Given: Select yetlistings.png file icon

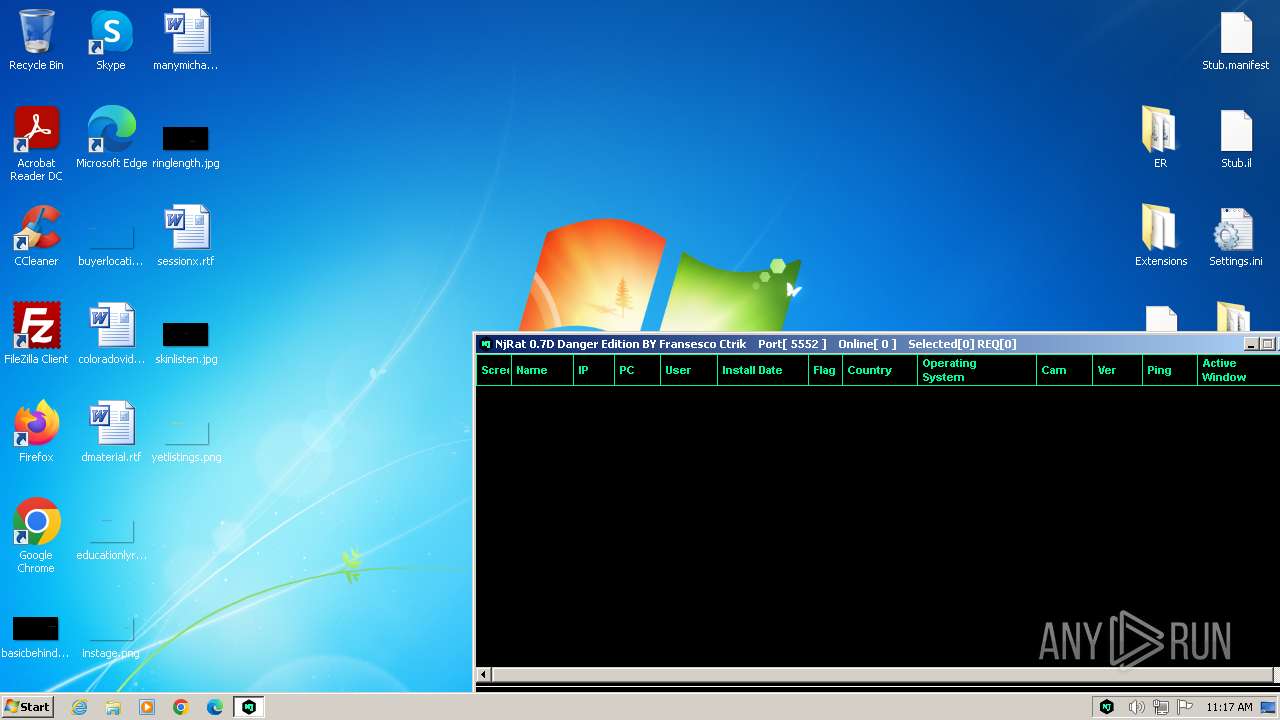Looking at the screenshot, I should 186,440.
